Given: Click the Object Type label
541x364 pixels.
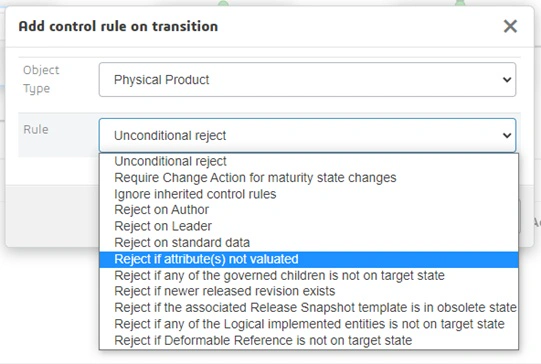Looking at the screenshot, I should click(41, 79).
